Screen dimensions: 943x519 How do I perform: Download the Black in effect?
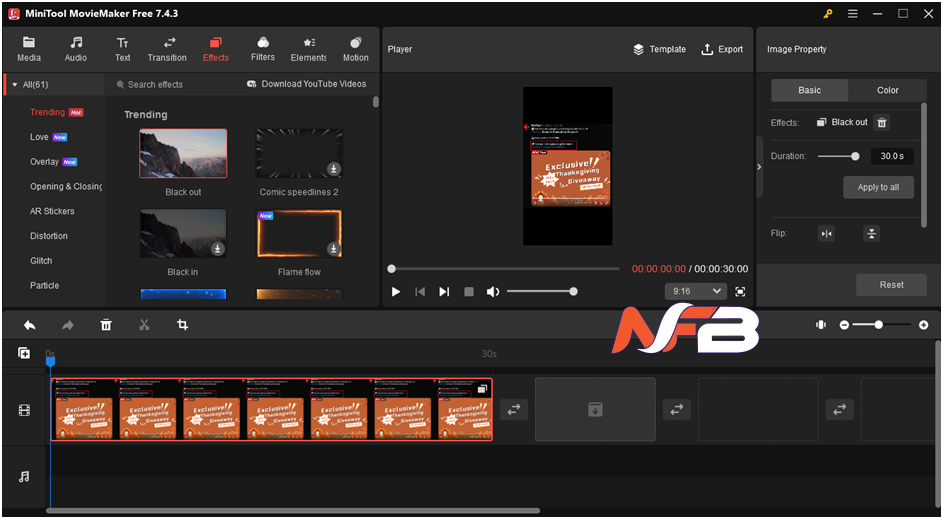[218, 248]
